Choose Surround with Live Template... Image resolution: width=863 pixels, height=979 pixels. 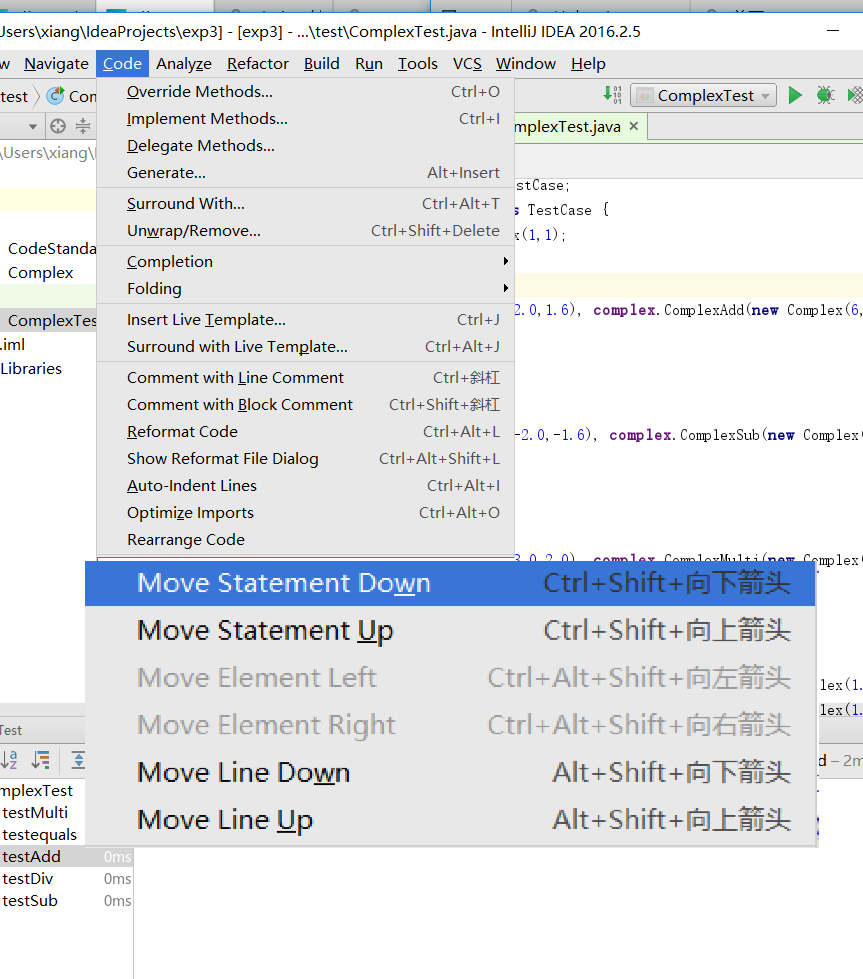305,347
